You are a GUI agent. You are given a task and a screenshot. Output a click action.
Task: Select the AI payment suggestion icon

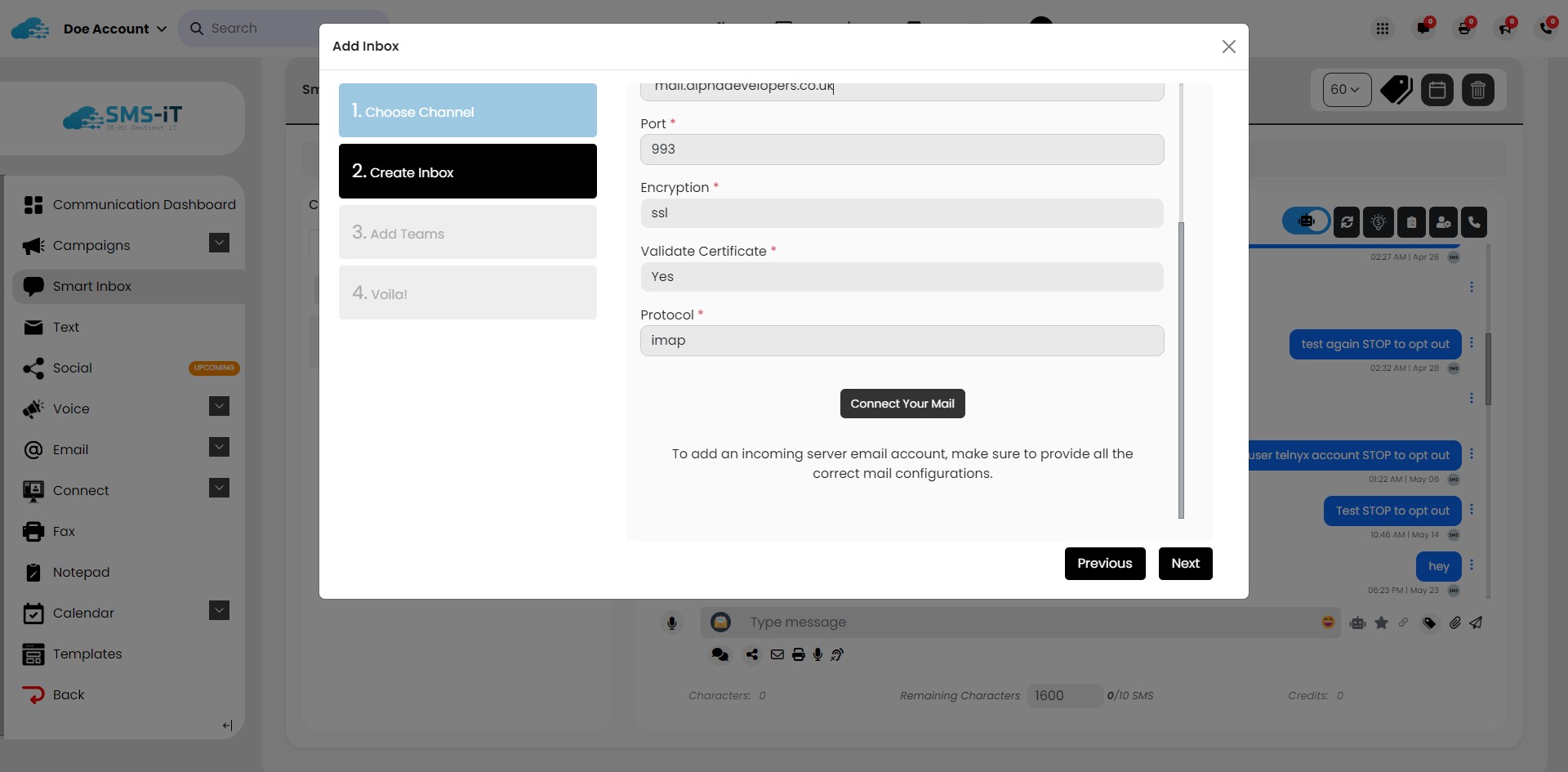(1379, 222)
